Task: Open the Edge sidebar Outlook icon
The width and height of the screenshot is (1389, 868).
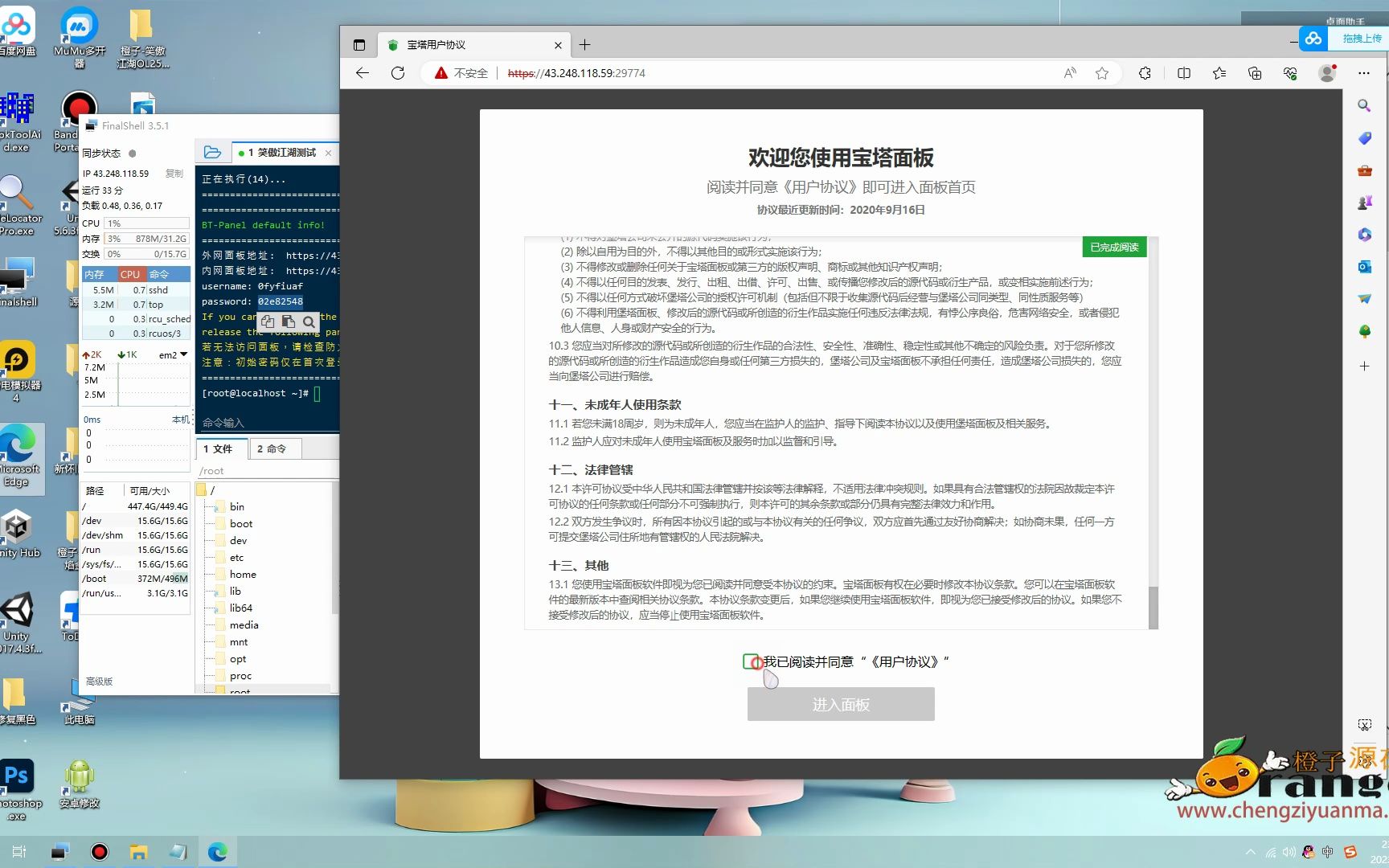Action: [1364, 267]
